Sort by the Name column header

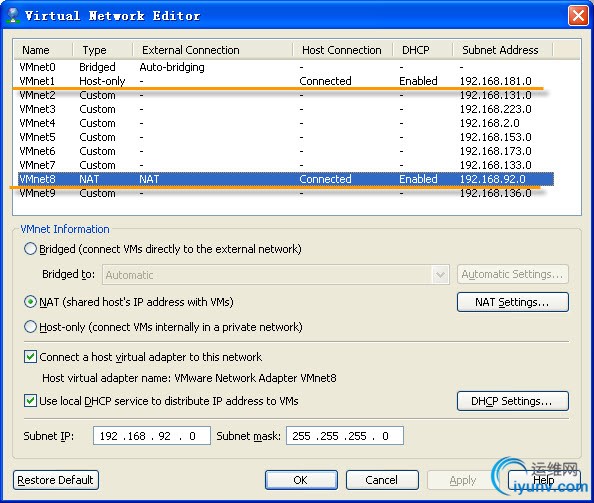(x=43, y=50)
